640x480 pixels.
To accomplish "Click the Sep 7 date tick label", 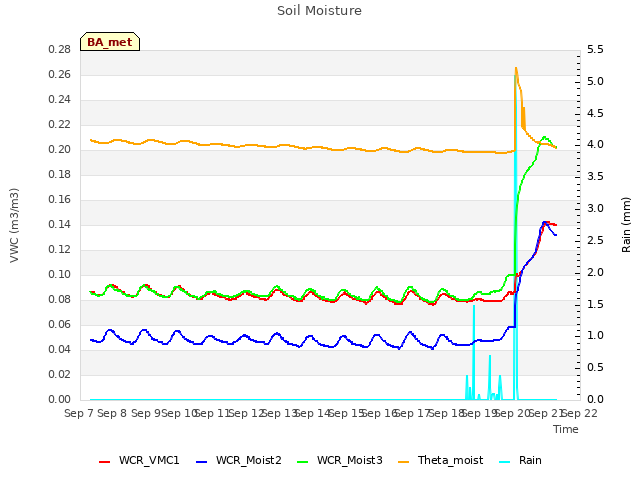I will (79, 413).
